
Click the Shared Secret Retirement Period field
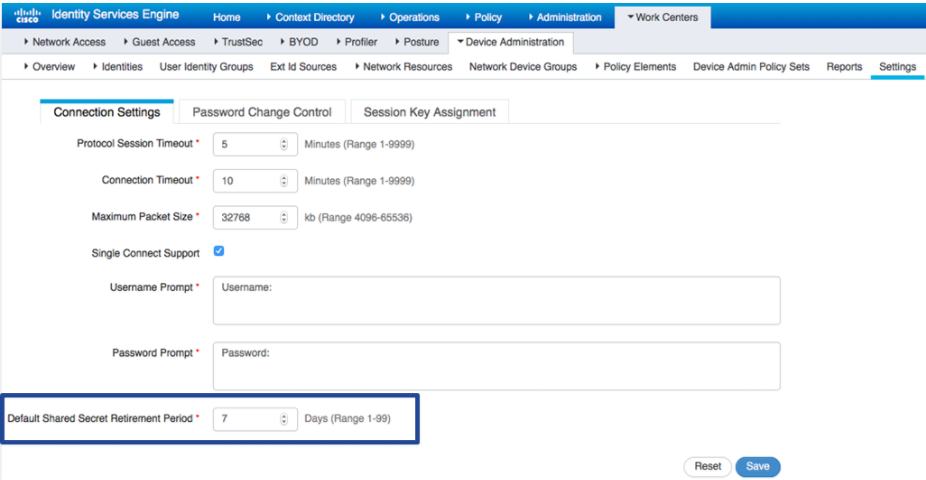[x=255, y=419]
